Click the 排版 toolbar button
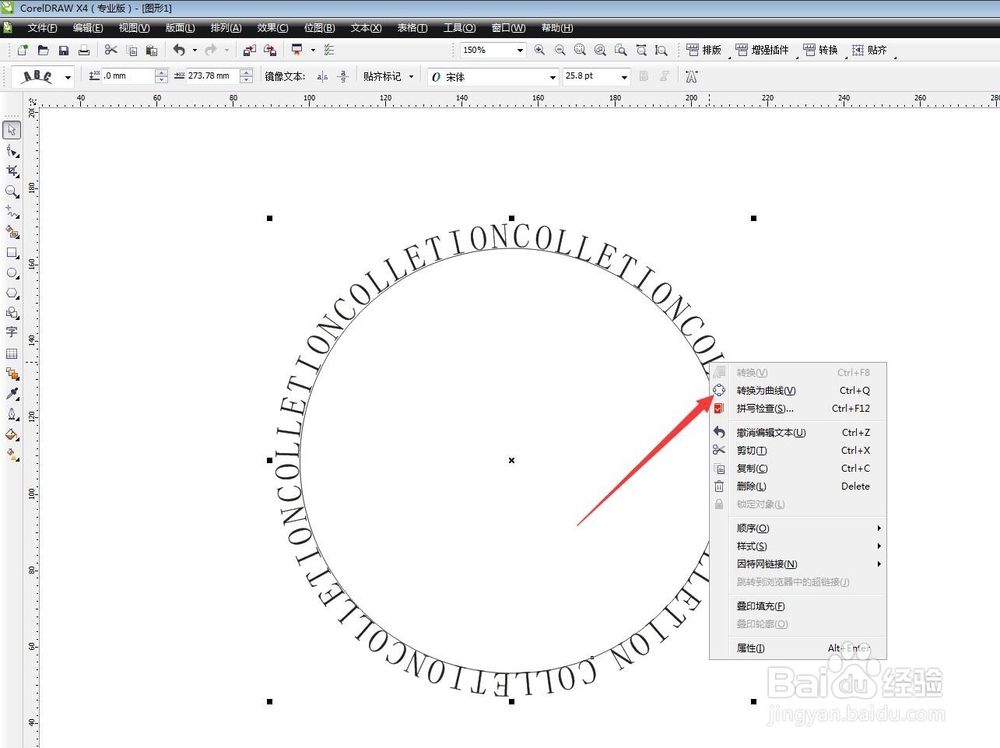 (x=703, y=50)
